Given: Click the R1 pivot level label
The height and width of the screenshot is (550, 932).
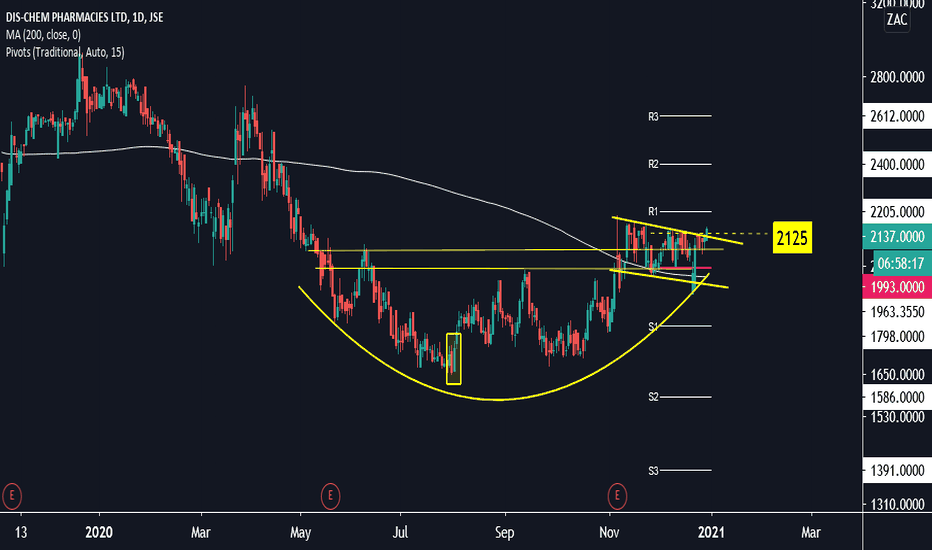Looking at the screenshot, I should (x=653, y=211).
